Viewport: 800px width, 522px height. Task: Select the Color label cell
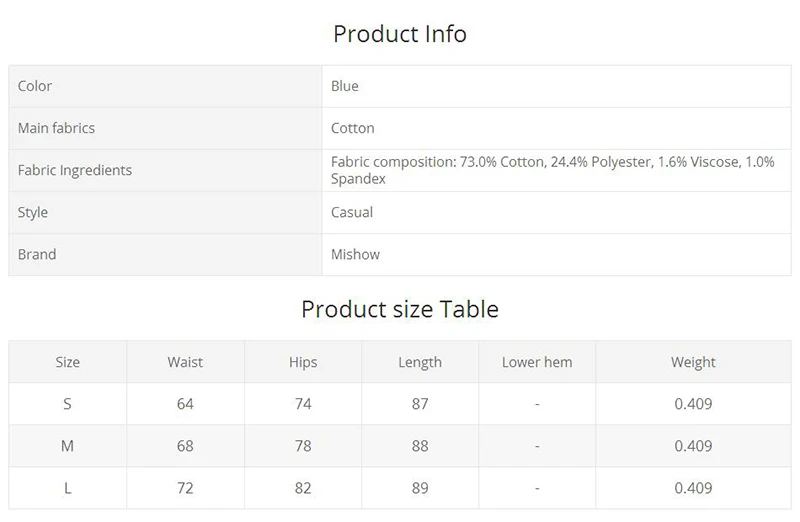[165, 86]
